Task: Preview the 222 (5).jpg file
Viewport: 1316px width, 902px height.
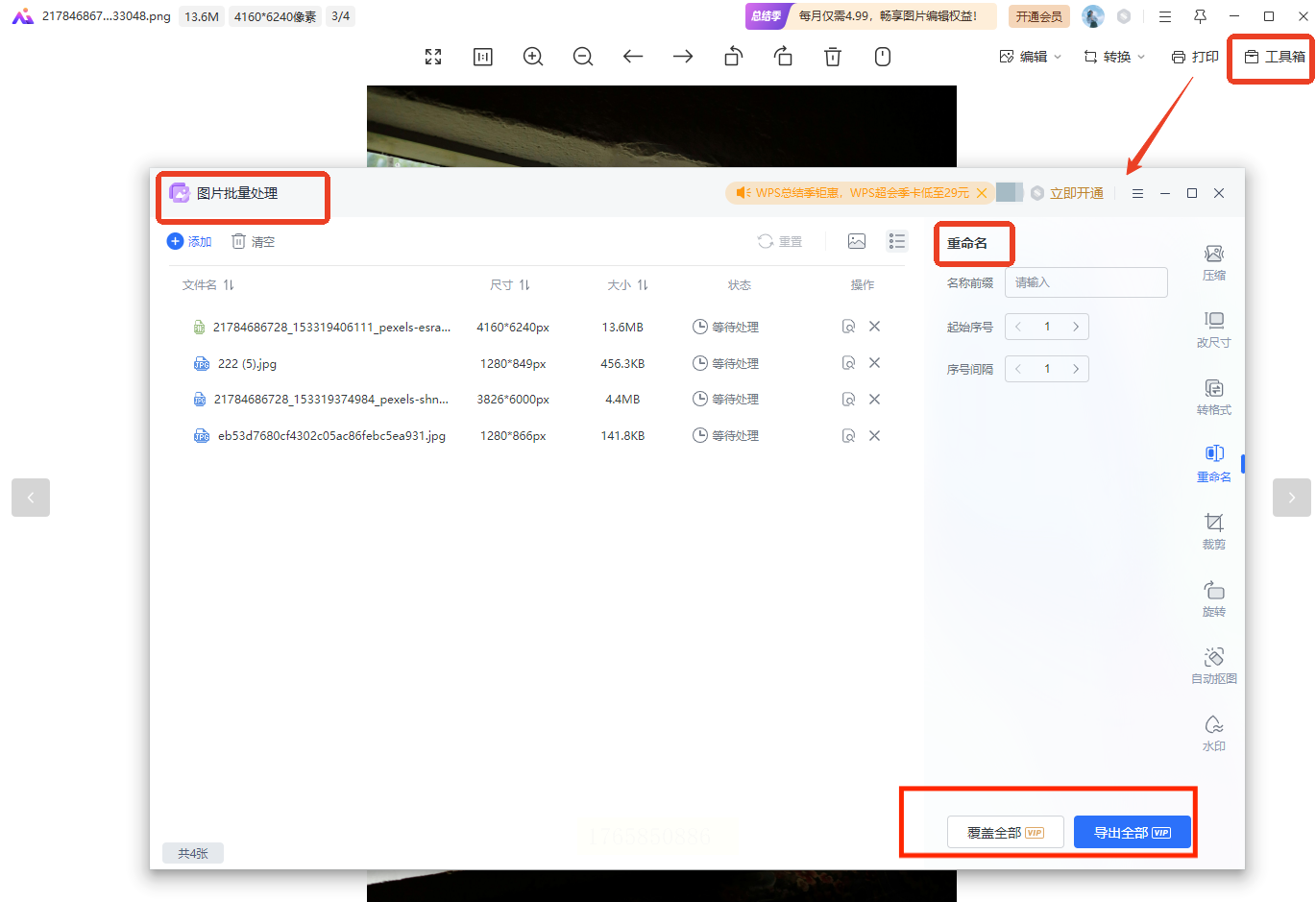Action: click(x=848, y=363)
